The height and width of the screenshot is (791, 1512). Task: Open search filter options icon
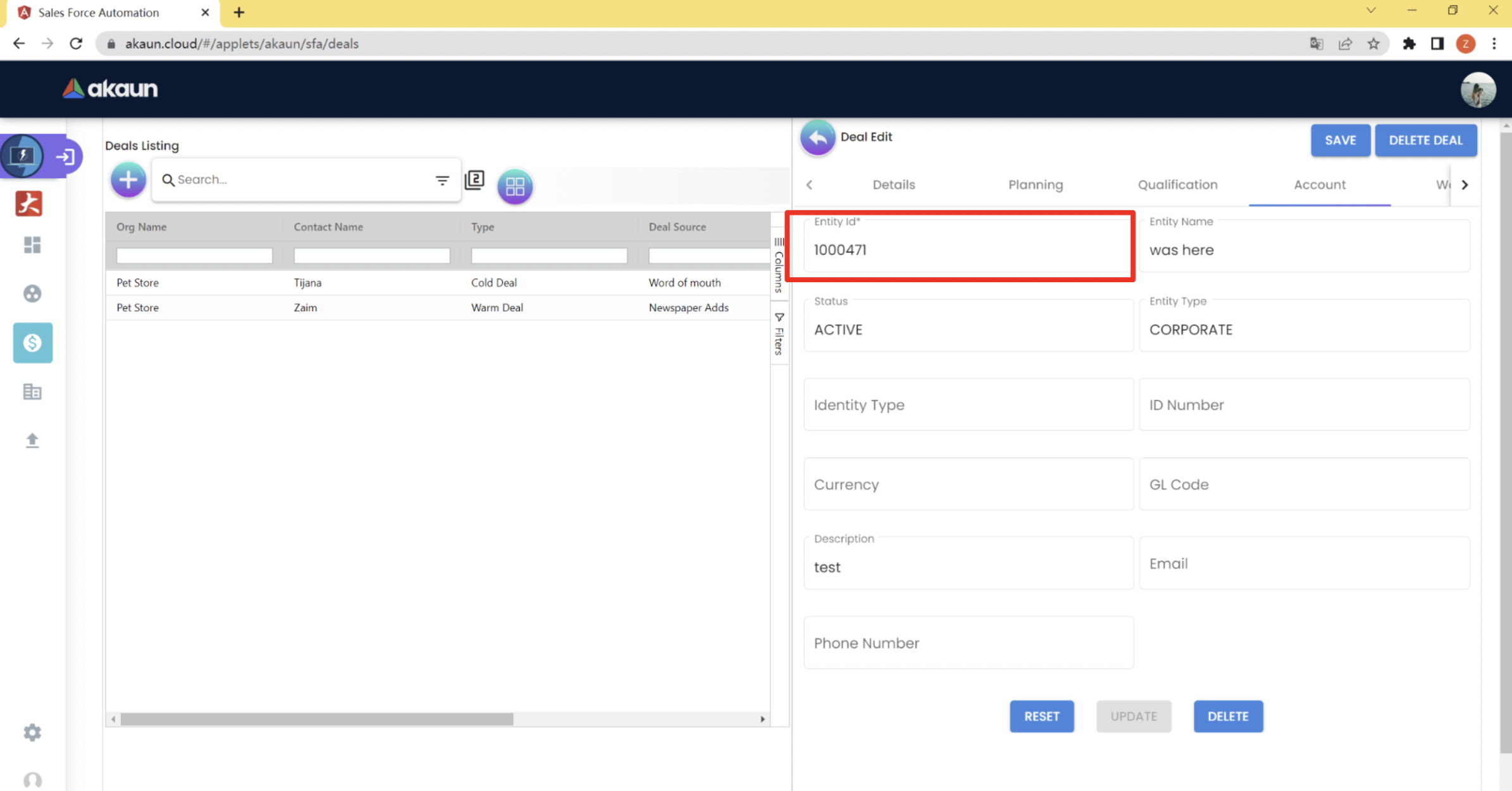(442, 180)
